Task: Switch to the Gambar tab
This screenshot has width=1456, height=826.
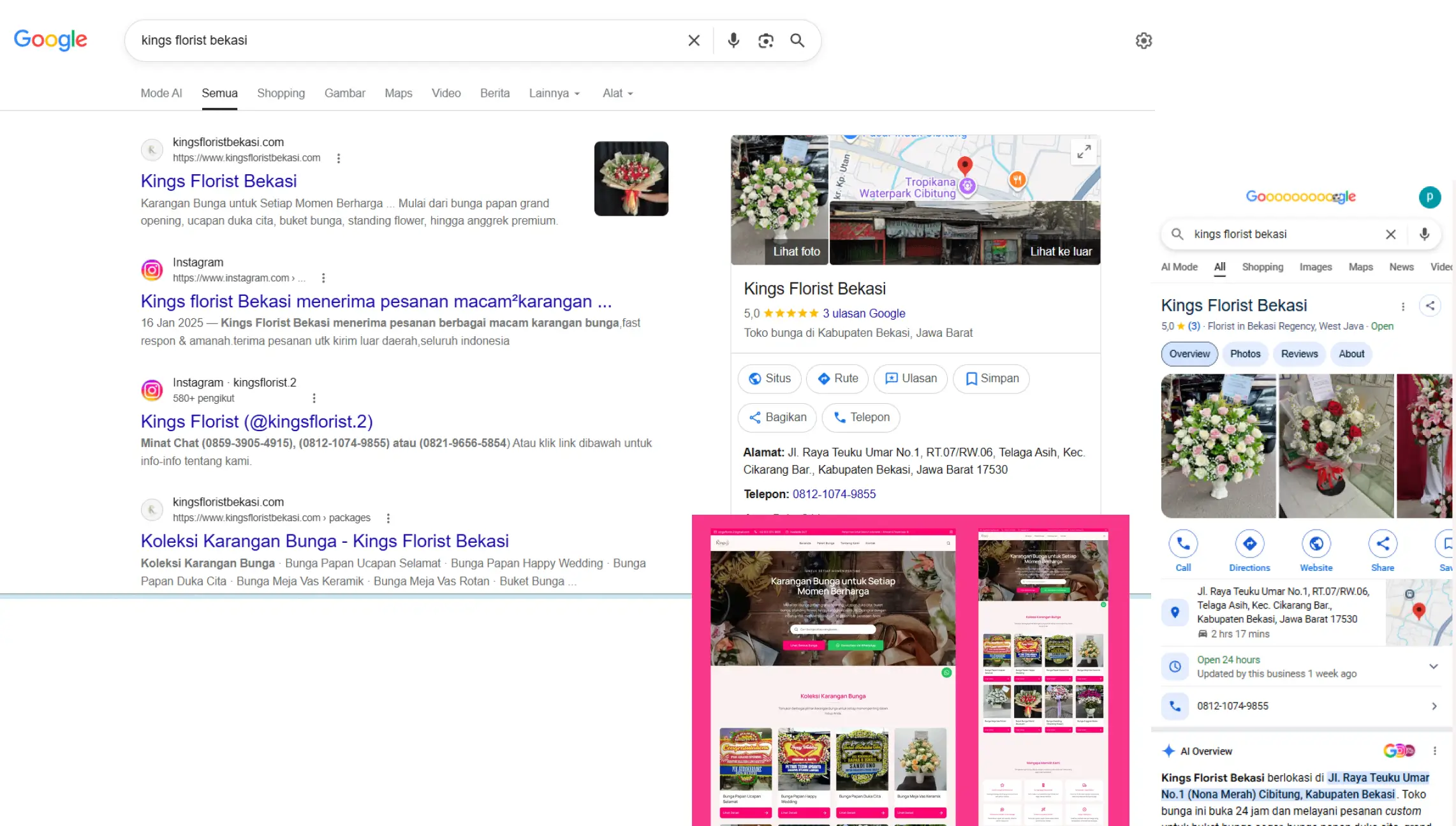Action: (x=345, y=93)
